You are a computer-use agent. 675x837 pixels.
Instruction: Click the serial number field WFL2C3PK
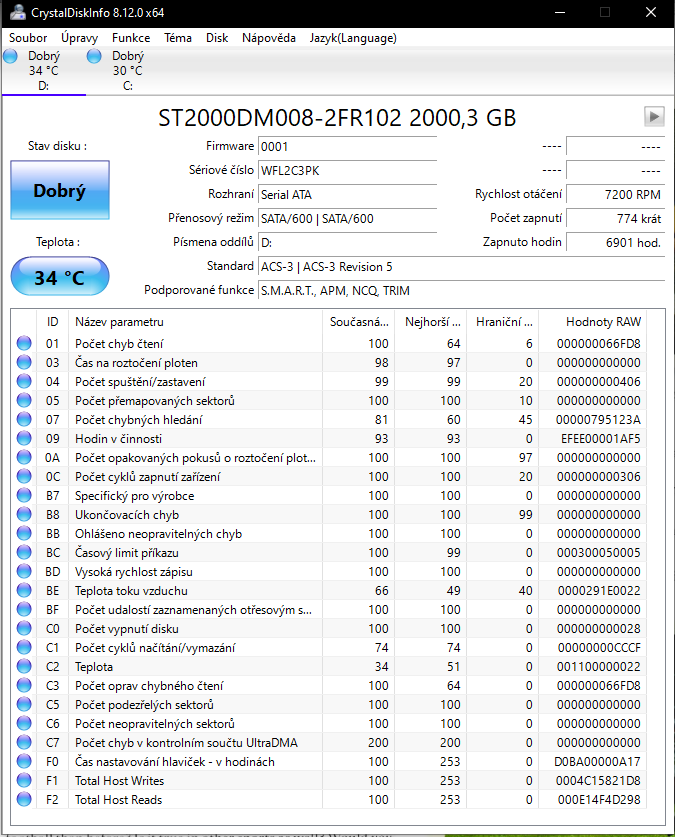point(347,170)
